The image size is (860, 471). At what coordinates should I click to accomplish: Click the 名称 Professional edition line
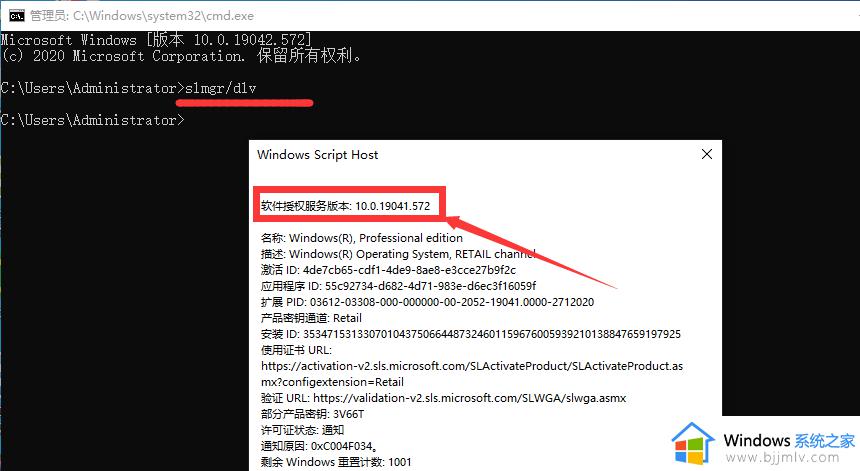361,238
